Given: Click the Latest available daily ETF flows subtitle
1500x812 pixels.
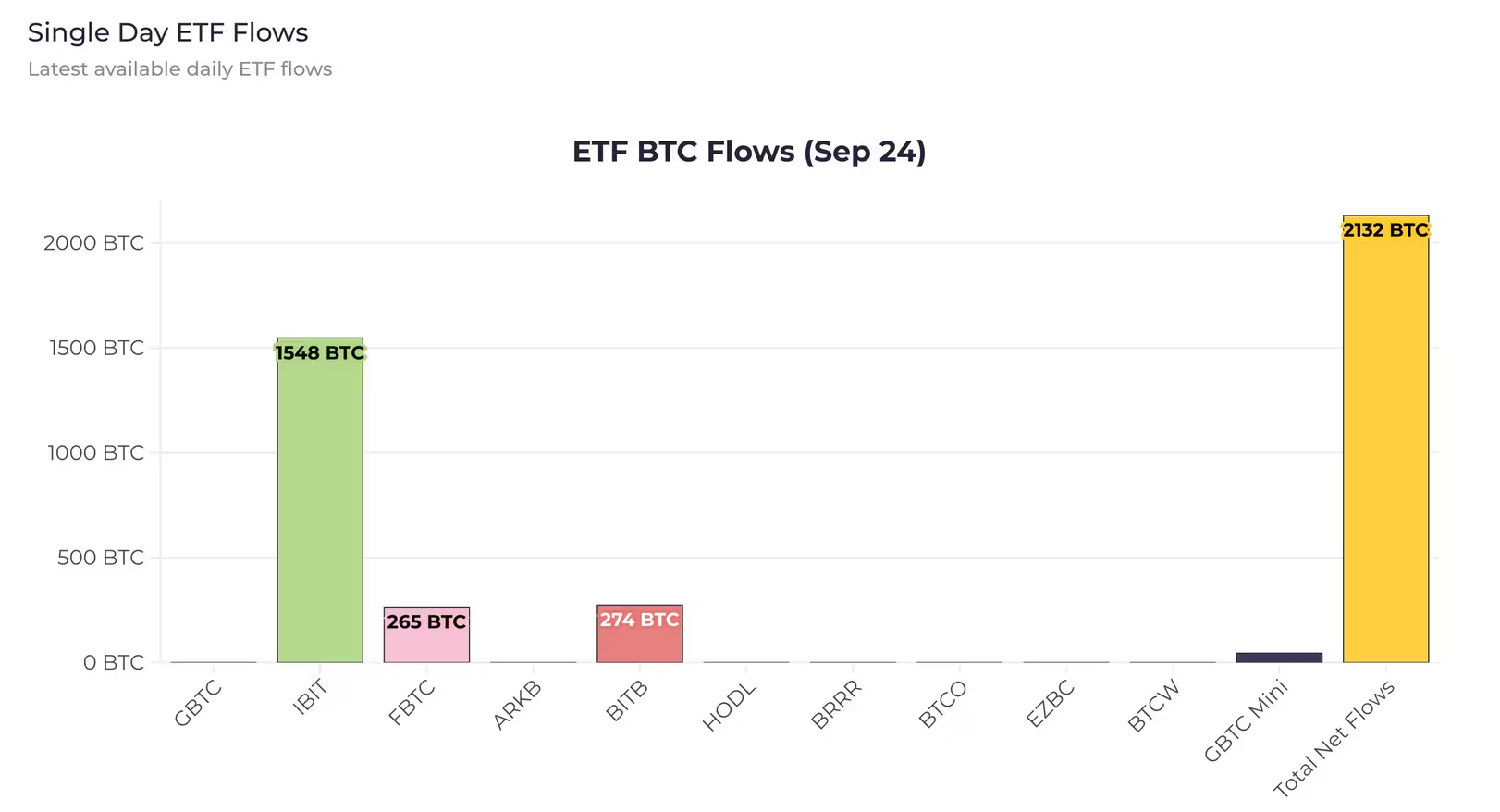Looking at the screenshot, I should [179, 69].
